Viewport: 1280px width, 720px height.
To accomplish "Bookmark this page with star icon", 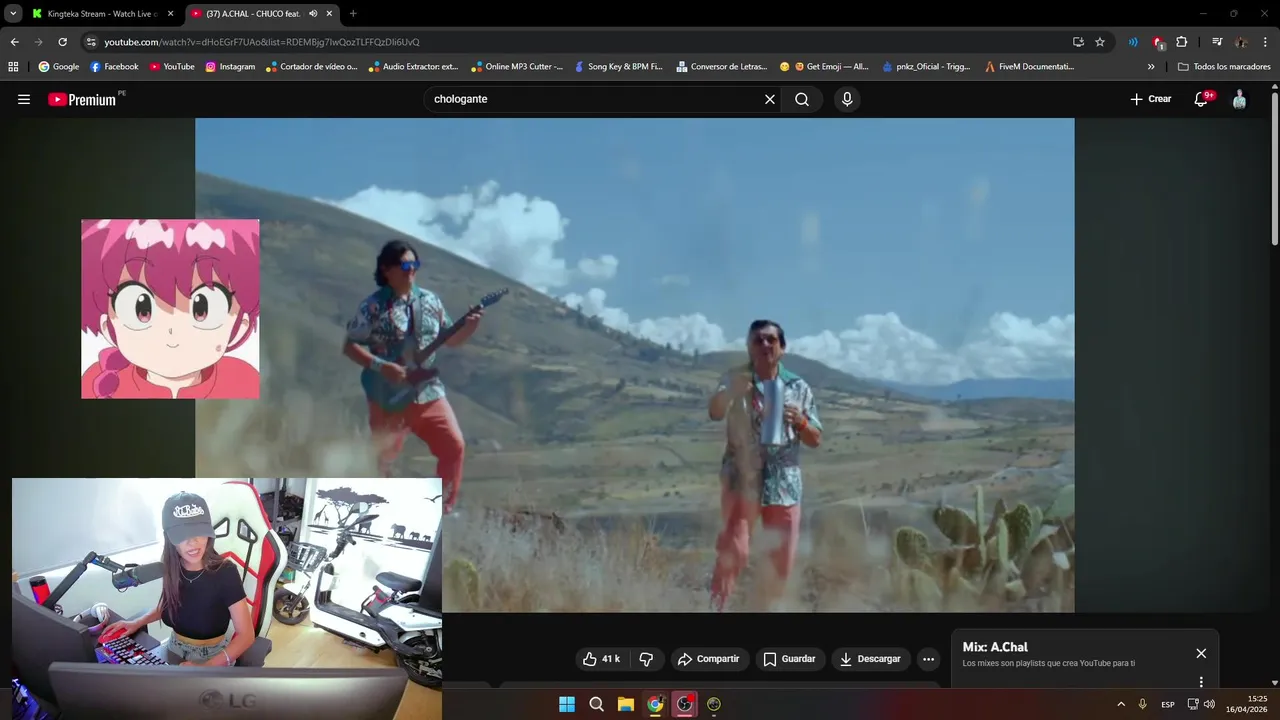I will [x=1100, y=42].
